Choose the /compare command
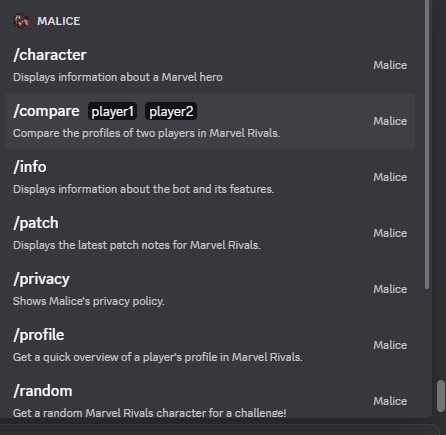446x435 pixels. pyautogui.click(x=210, y=121)
